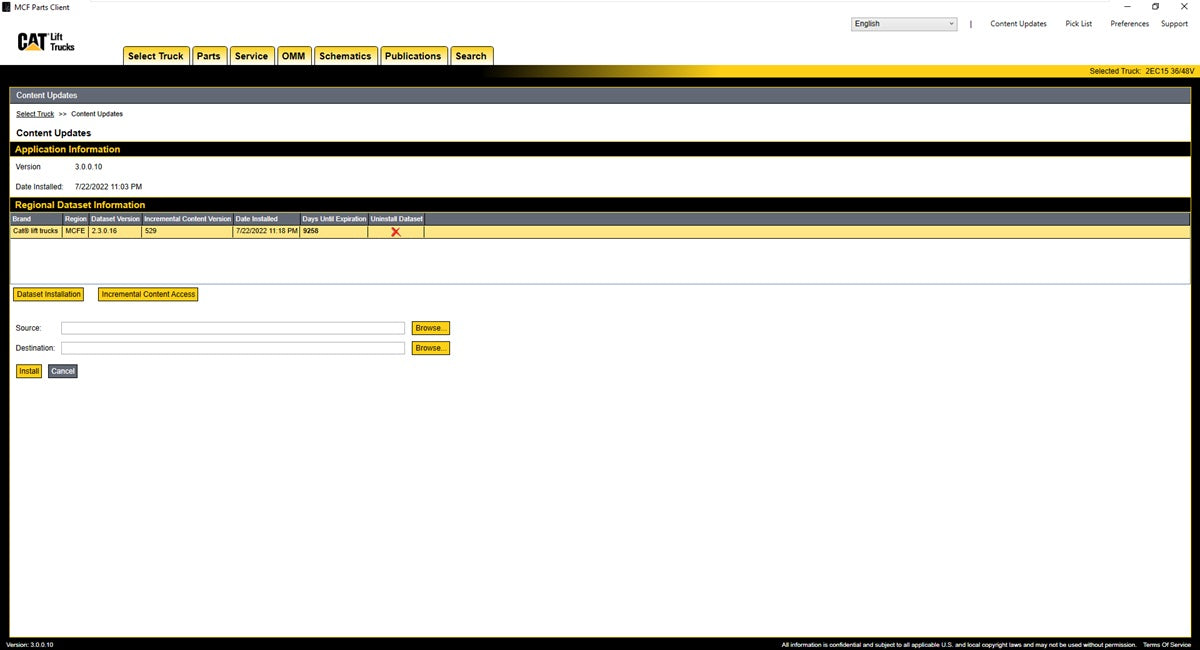
Task: Click the CAT Lift Trucks logo
Action: point(46,41)
